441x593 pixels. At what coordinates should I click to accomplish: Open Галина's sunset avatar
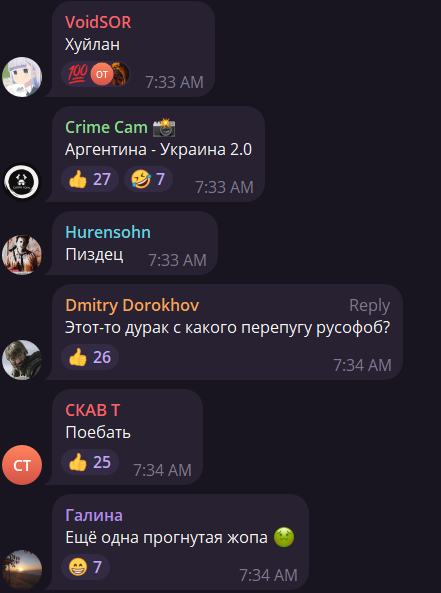22,570
